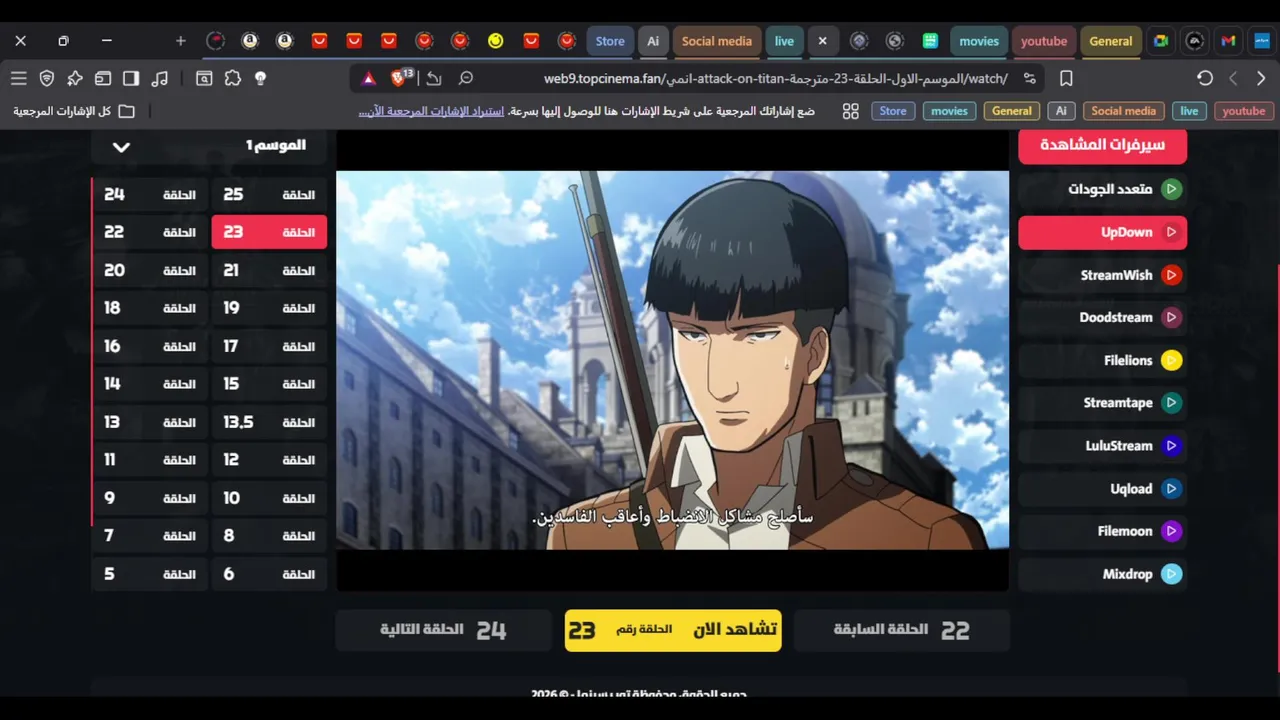Select the Filelions streaming server

click(x=1103, y=360)
